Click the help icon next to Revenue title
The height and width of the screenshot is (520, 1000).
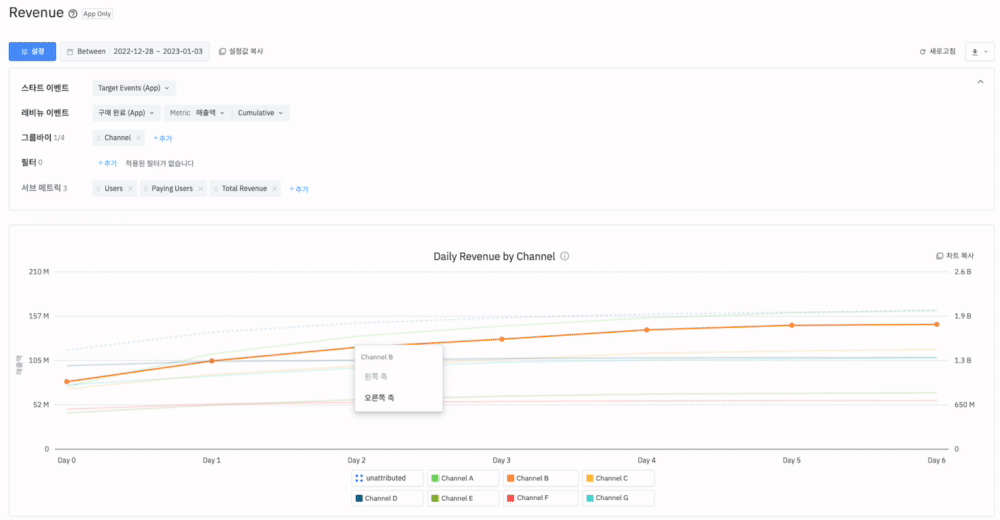(72, 14)
